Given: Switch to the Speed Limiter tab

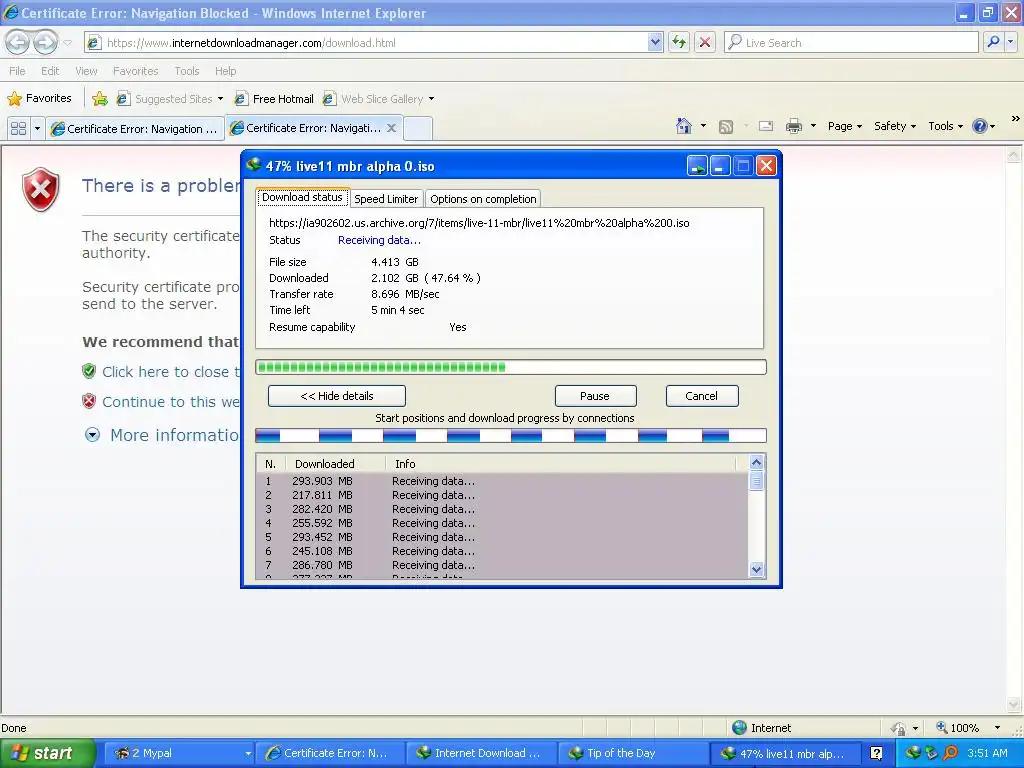Looking at the screenshot, I should pos(386,199).
